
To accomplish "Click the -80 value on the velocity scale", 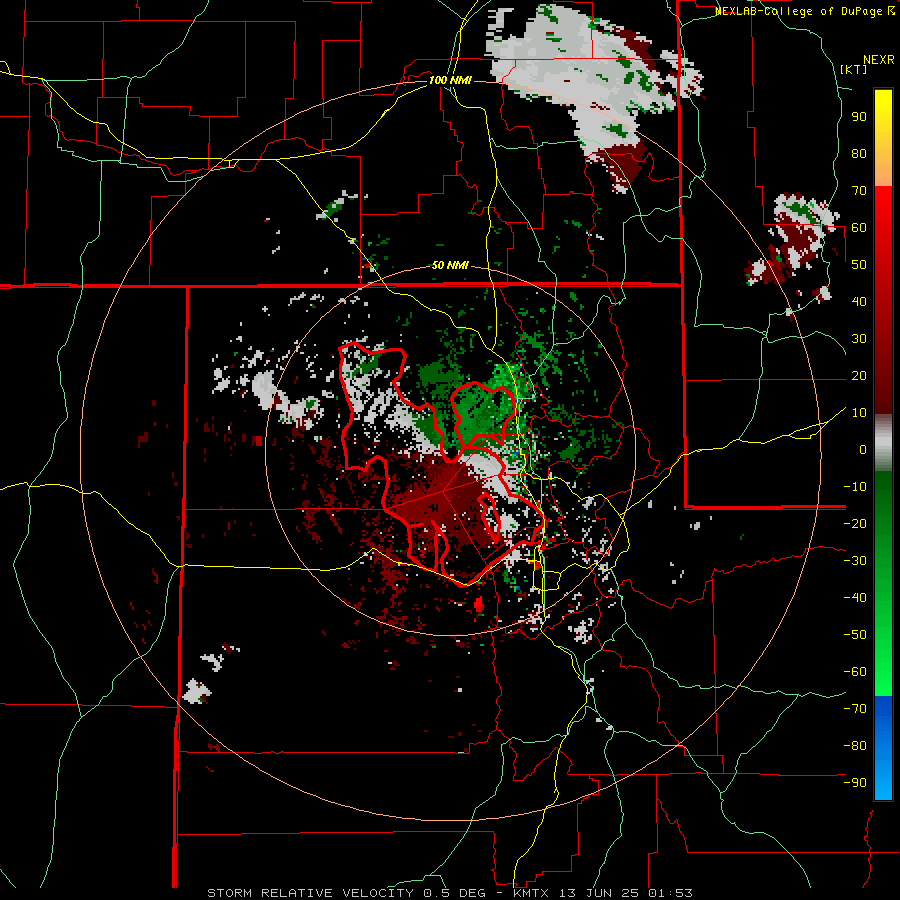I will 855,746.
